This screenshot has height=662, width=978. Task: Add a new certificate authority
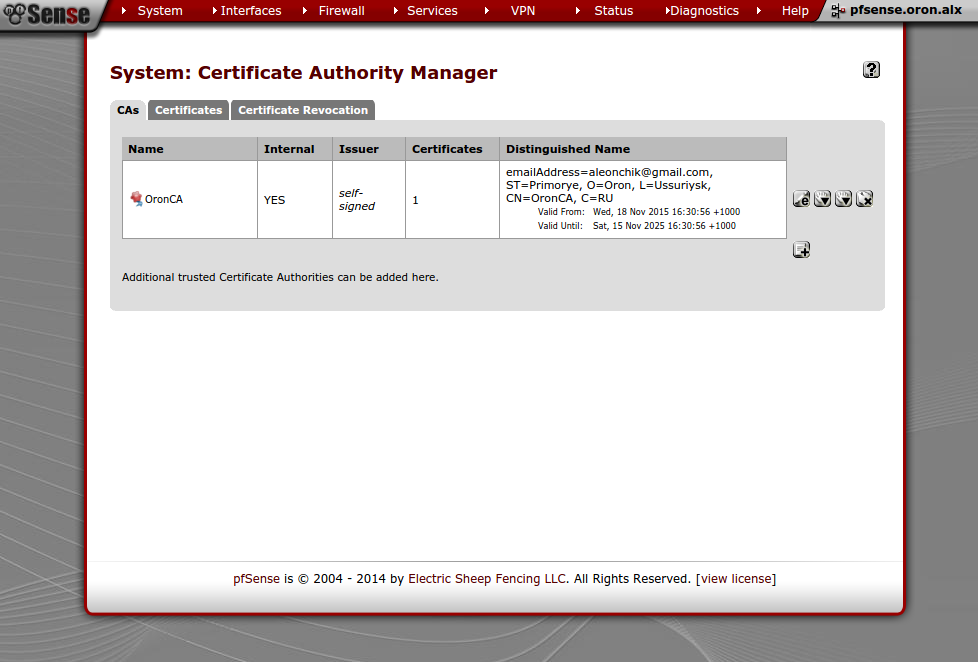point(801,250)
